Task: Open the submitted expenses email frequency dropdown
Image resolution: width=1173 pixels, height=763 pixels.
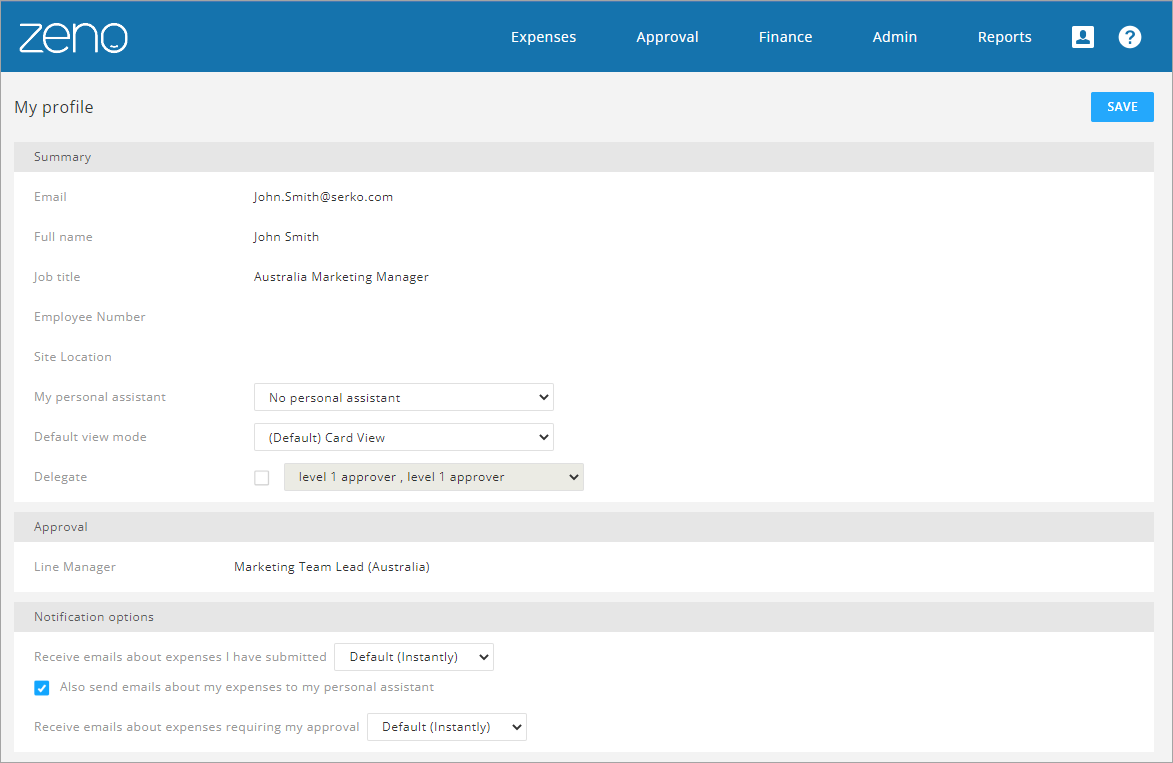Action: tap(414, 657)
